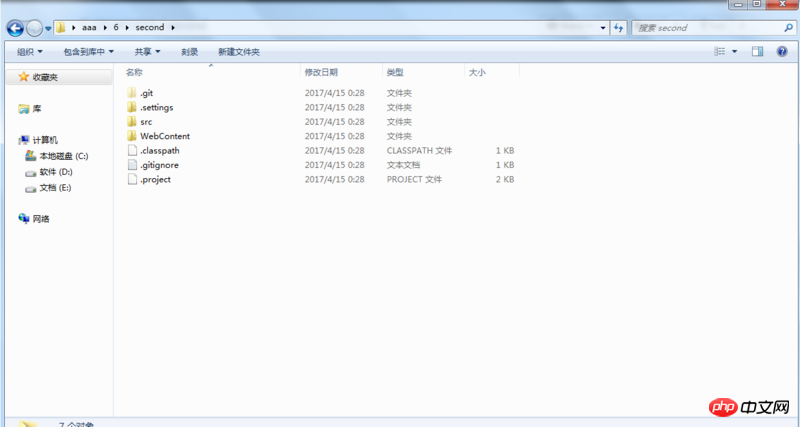This screenshot has height=427, width=800.
Task: Click the .gitignore file icon
Action: coord(132,164)
